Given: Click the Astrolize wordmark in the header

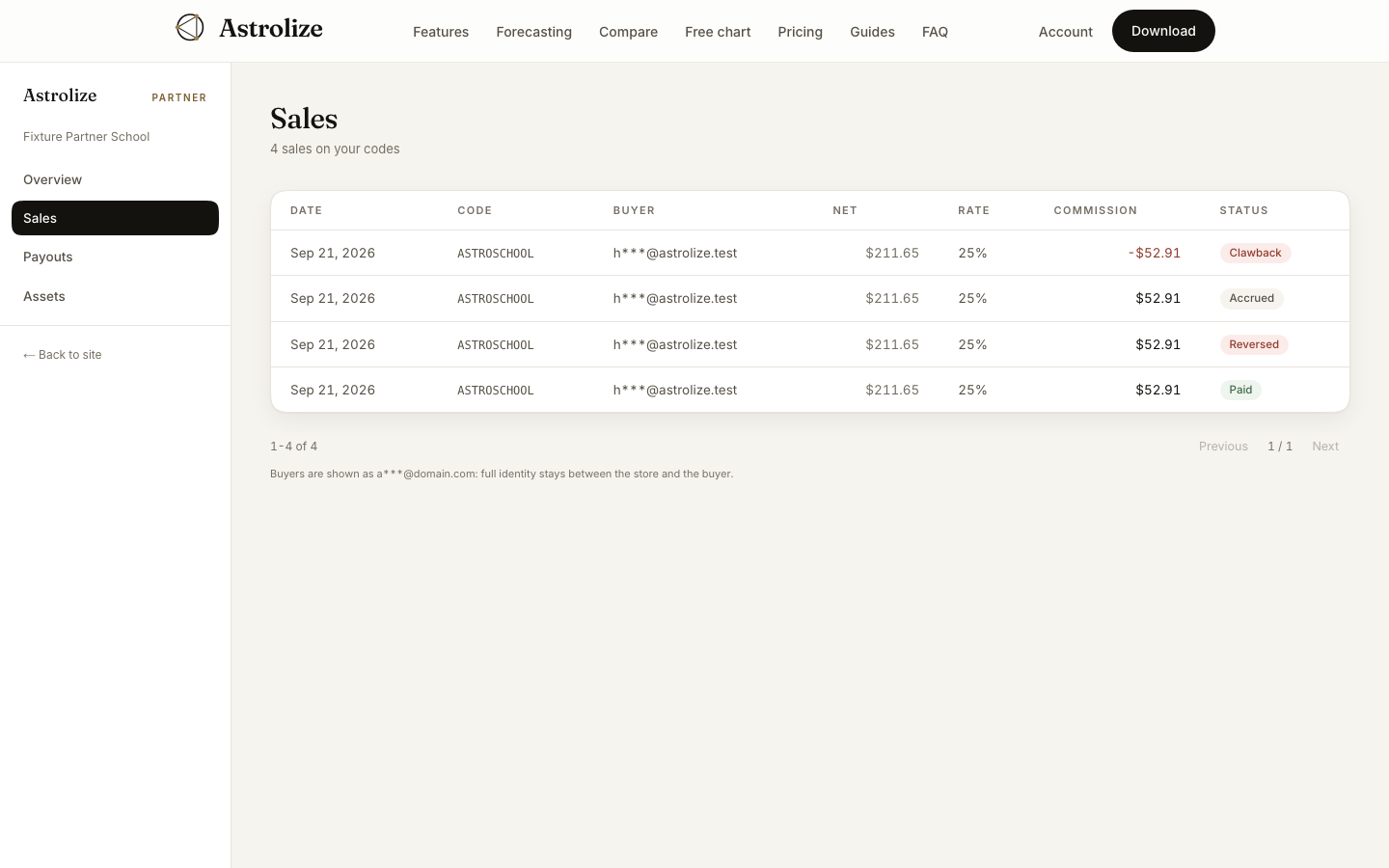Looking at the screenshot, I should click(271, 28).
